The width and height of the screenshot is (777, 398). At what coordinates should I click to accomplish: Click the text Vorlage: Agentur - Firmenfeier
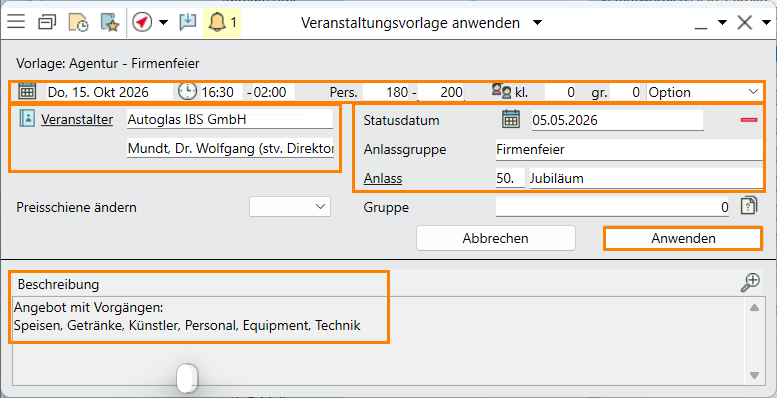pos(108,63)
